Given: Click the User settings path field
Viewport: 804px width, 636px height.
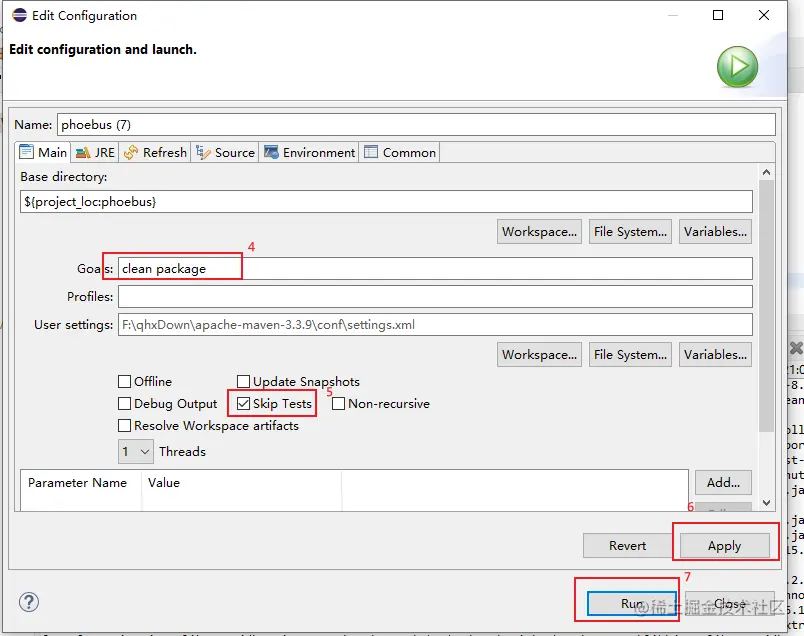Looking at the screenshot, I should click(x=435, y=325).
